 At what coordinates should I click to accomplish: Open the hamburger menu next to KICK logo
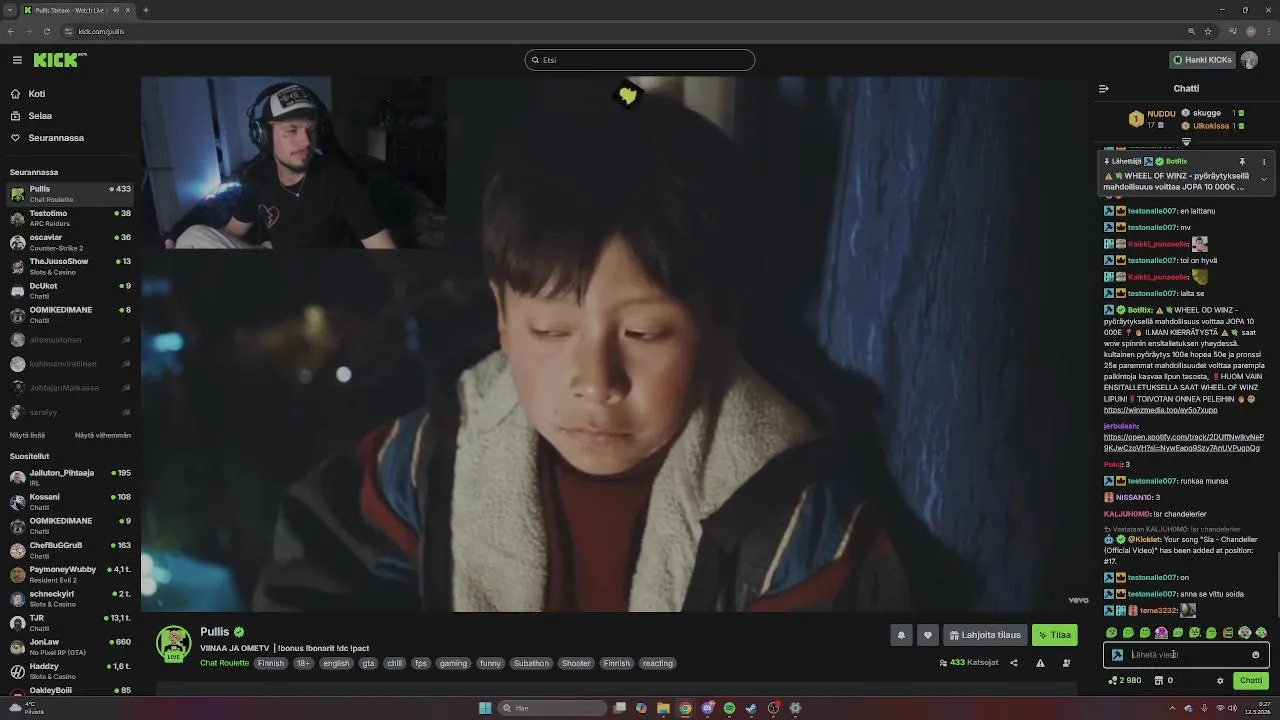17,60
